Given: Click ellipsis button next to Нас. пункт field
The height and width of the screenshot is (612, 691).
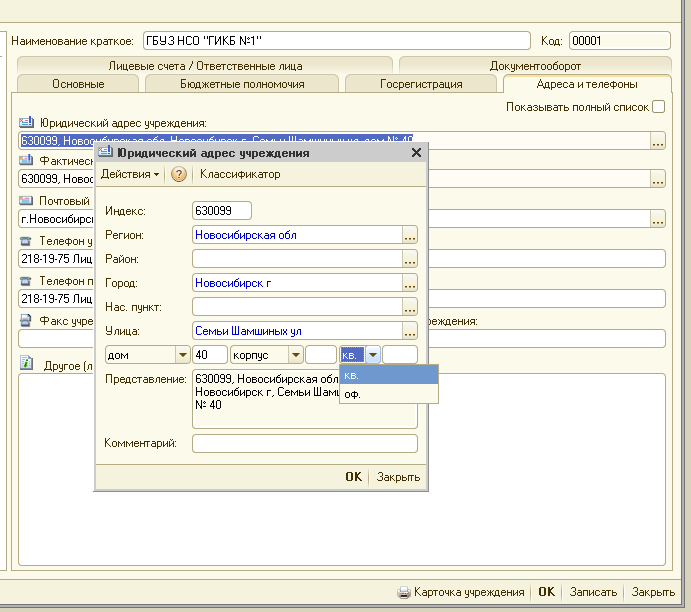Looking at the screenshot, I should point(410,307).
